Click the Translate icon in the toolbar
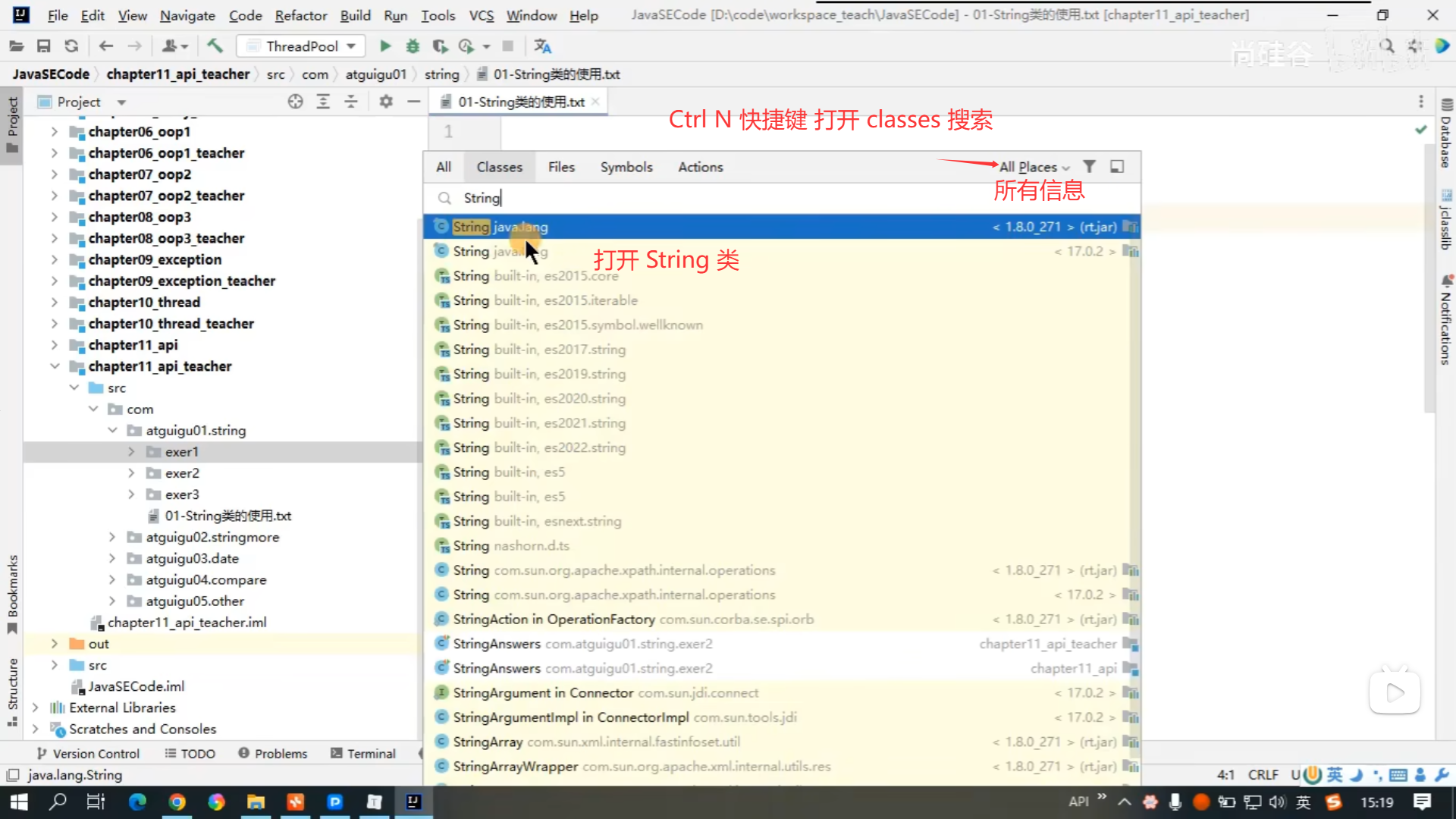 pos(543,46)
